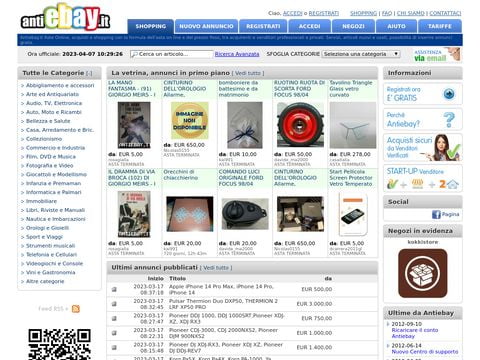Switch to the SHOPPING tab
The width and height of the screenshot is (480, 360).
click(151, 26)
